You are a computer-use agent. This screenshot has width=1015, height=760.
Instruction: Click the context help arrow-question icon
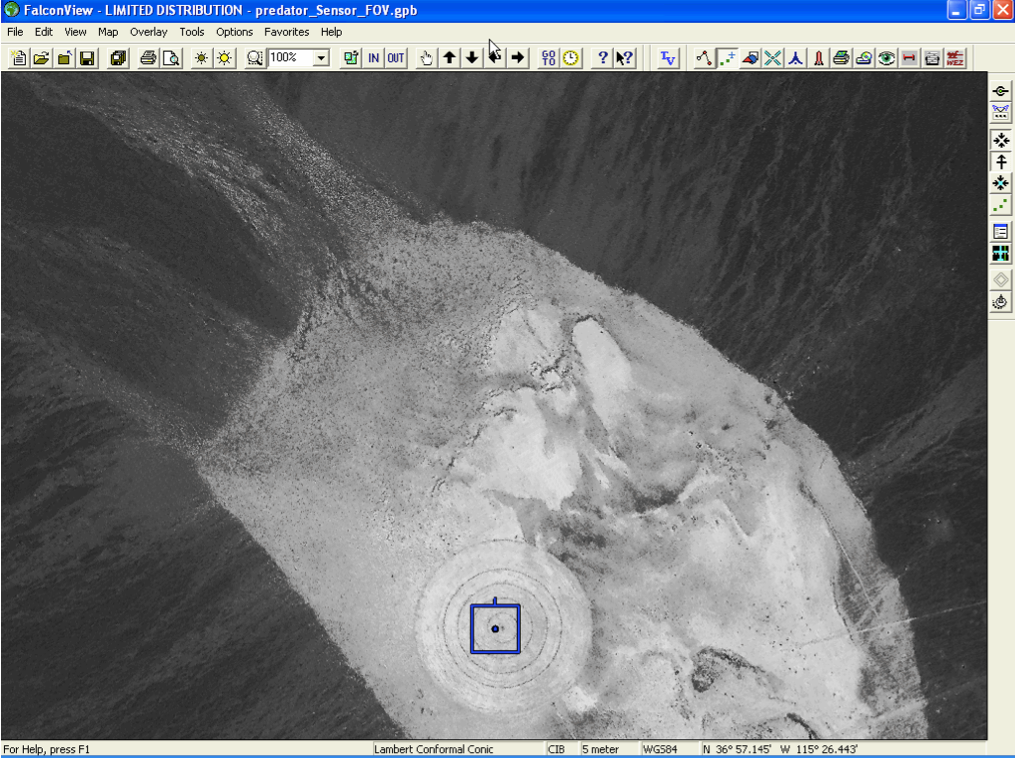tap(625, 58)
